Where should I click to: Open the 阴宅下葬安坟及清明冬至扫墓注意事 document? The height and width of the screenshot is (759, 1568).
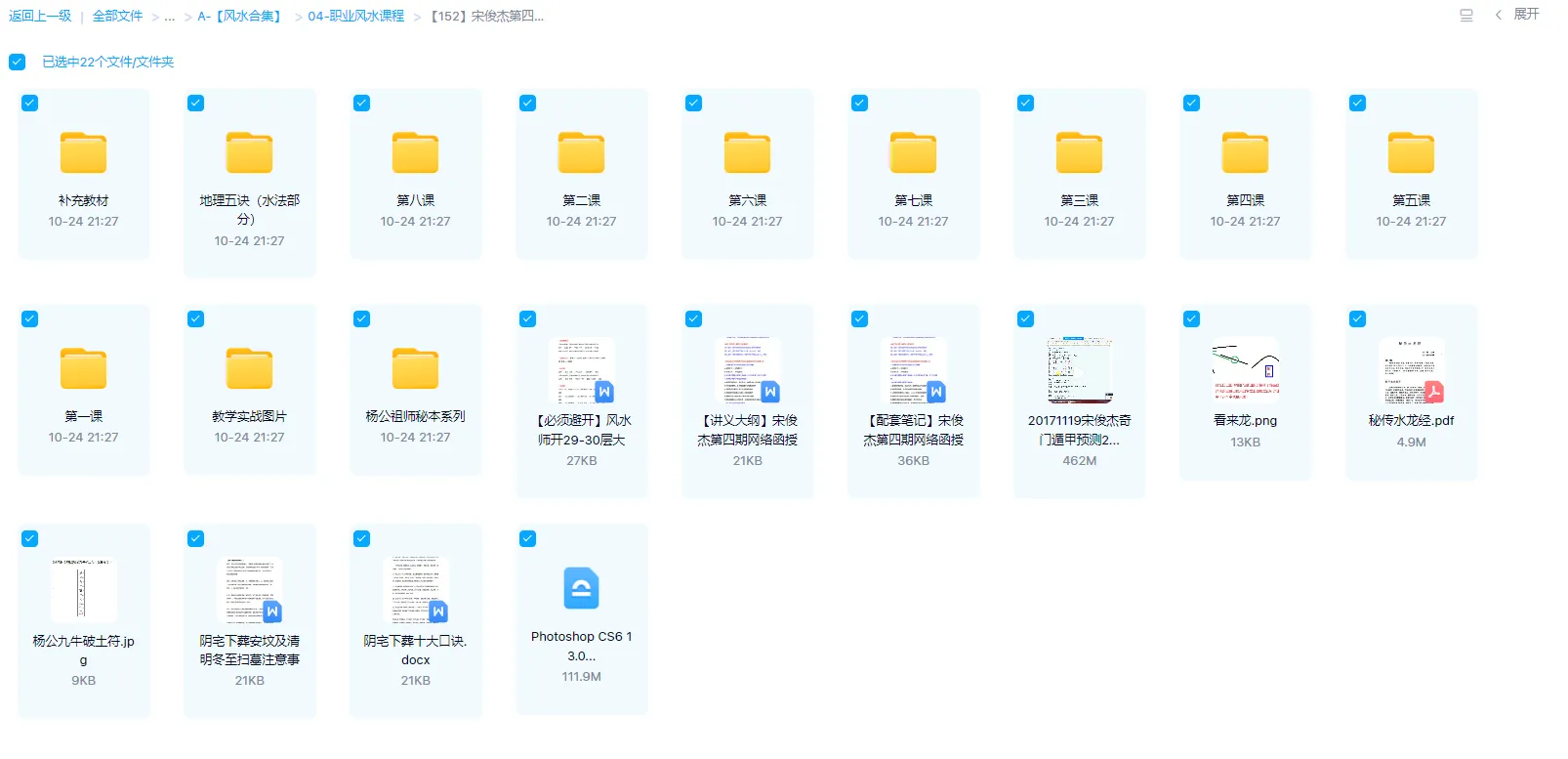click(249, 590)
